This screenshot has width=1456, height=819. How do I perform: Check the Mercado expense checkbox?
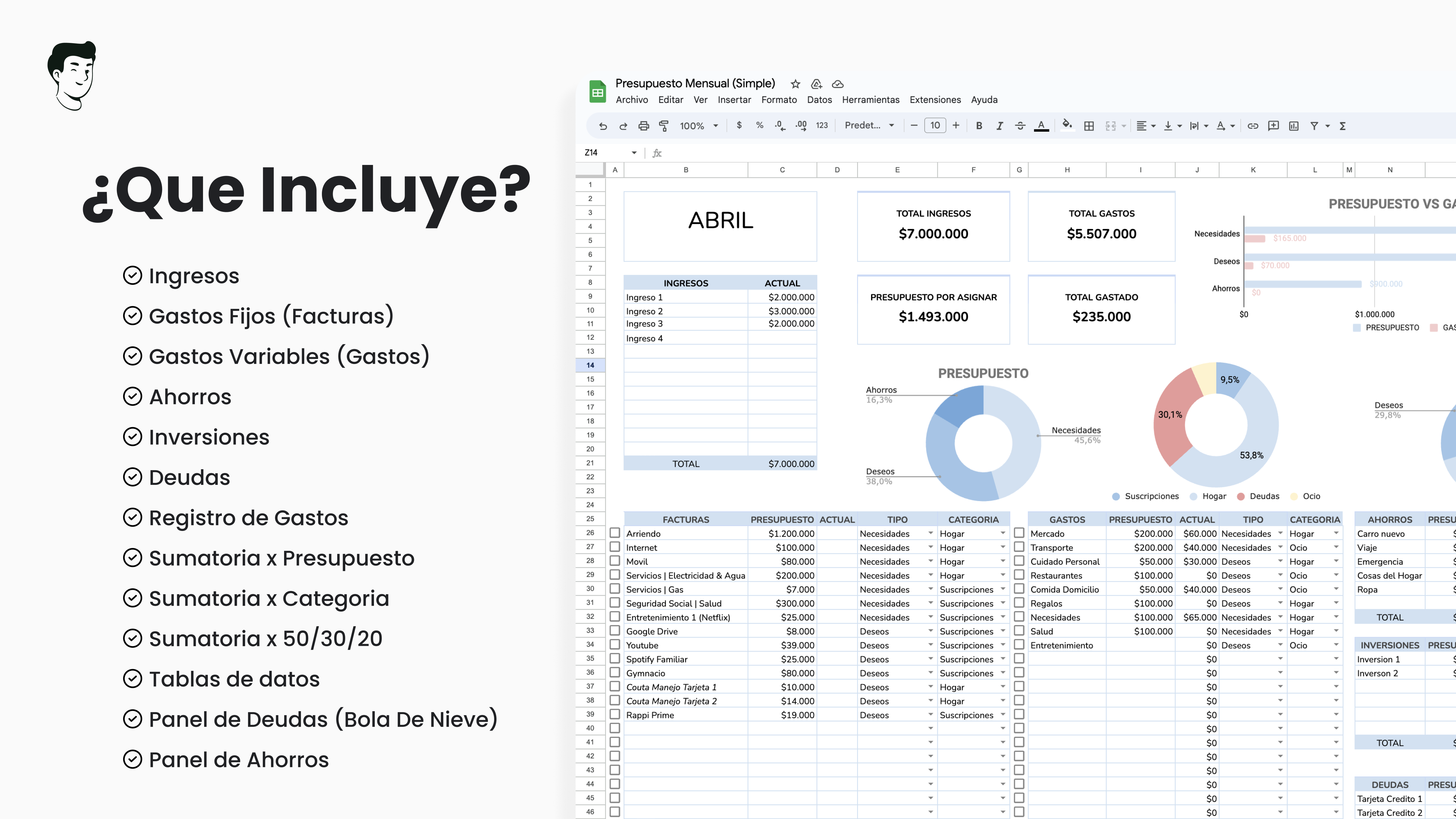point(1019,533)
